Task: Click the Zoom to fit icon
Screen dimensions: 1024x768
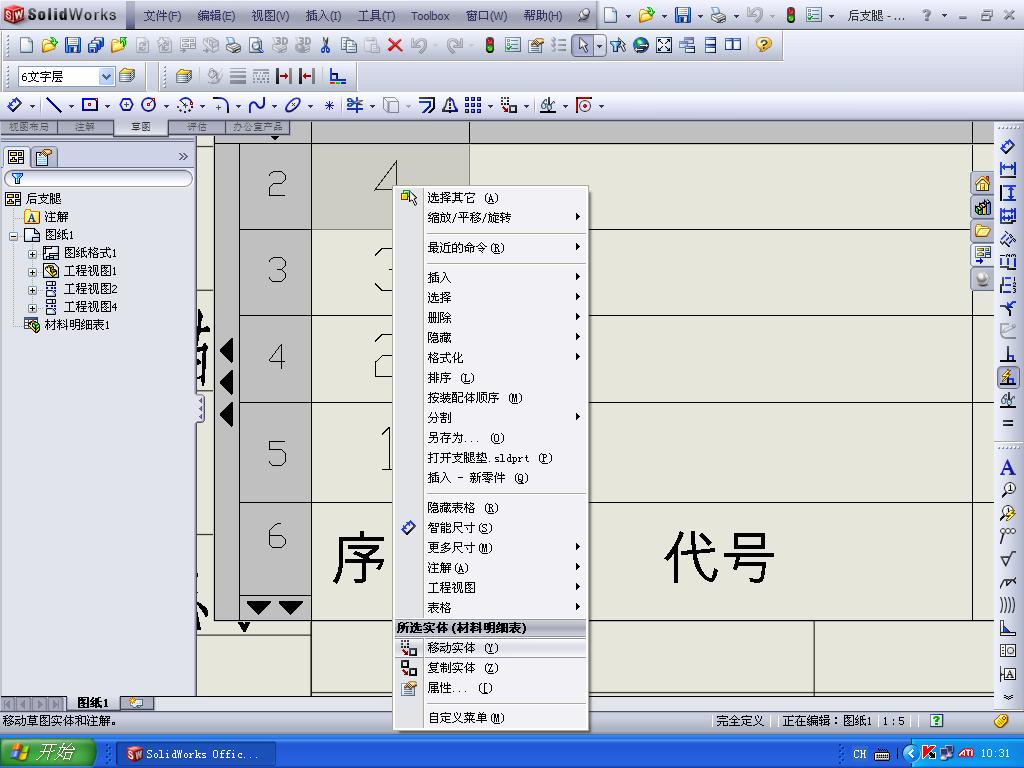Action: pyautogui.click(x=664, y=44)
